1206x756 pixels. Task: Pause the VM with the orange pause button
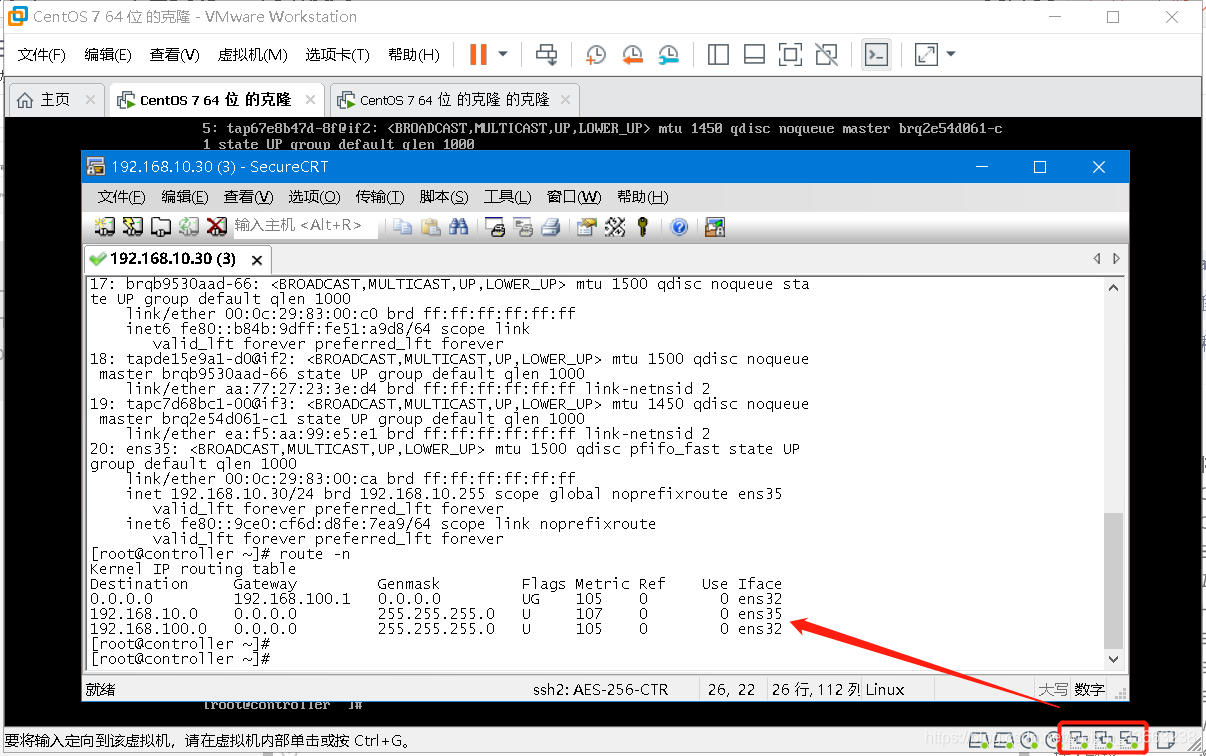(478, 54)
